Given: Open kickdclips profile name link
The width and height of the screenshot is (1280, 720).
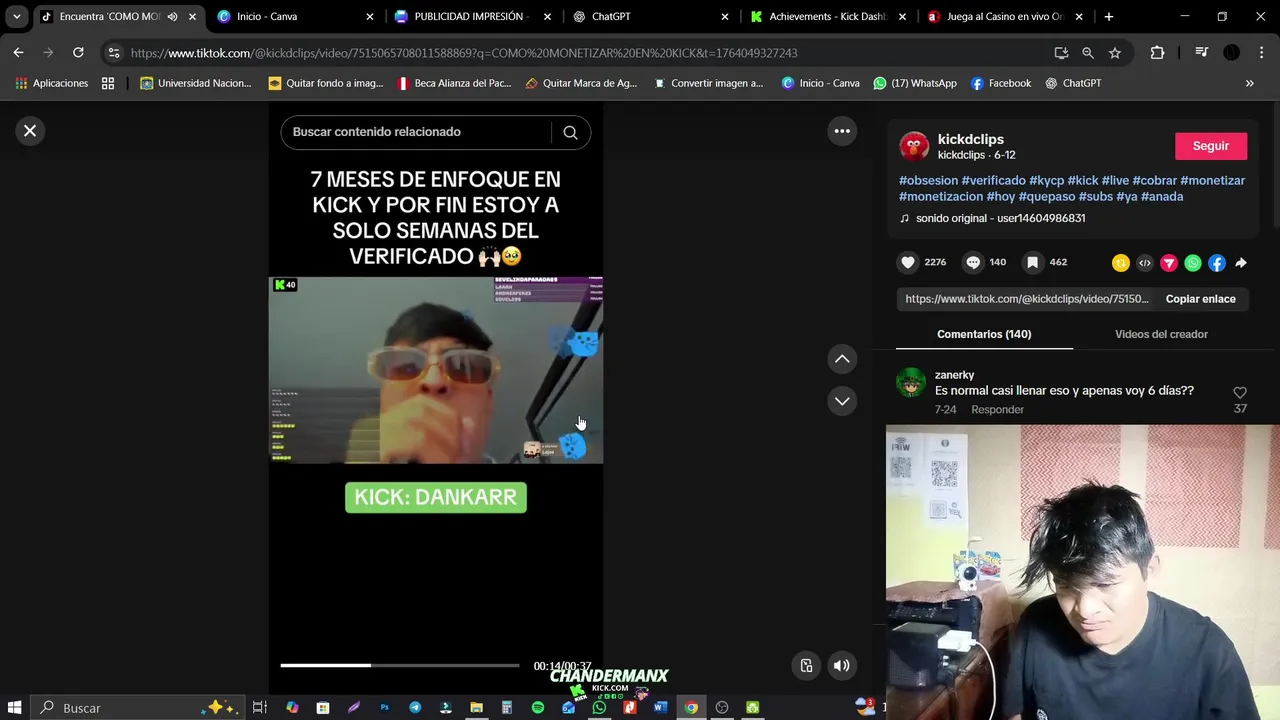Looking at the screenshot, I should point(970,139).
